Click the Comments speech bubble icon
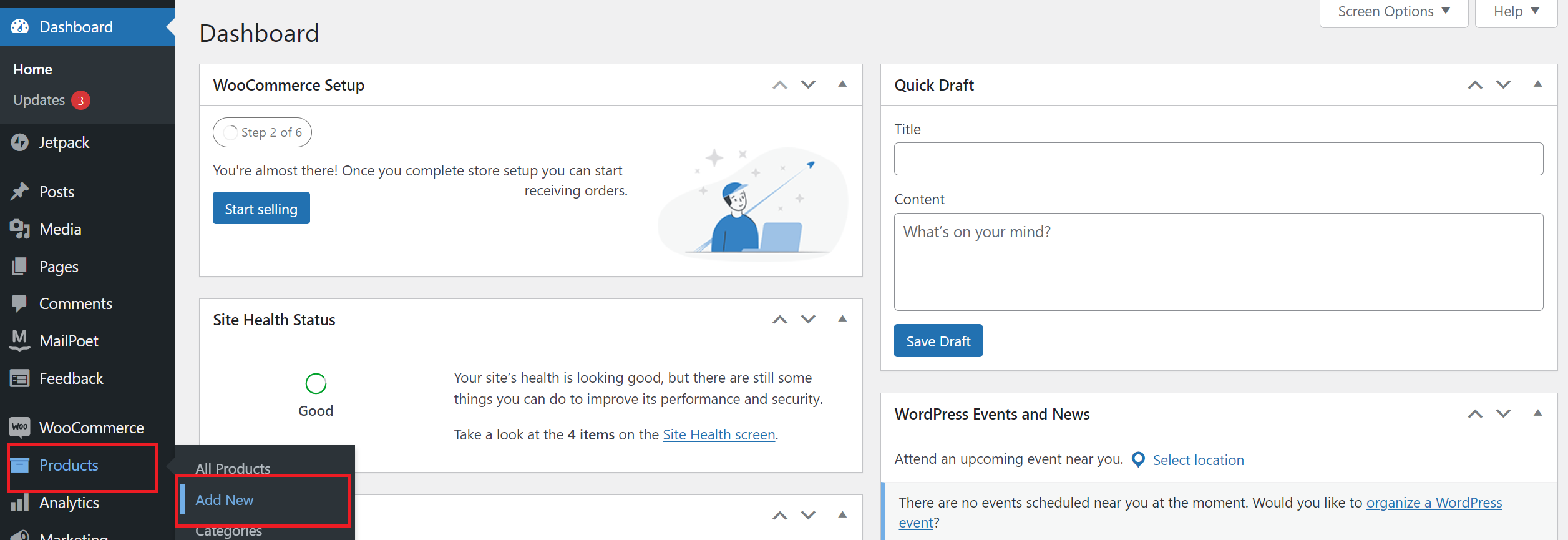The width and height of the screenshot is (1568, 540). (20, 303)
